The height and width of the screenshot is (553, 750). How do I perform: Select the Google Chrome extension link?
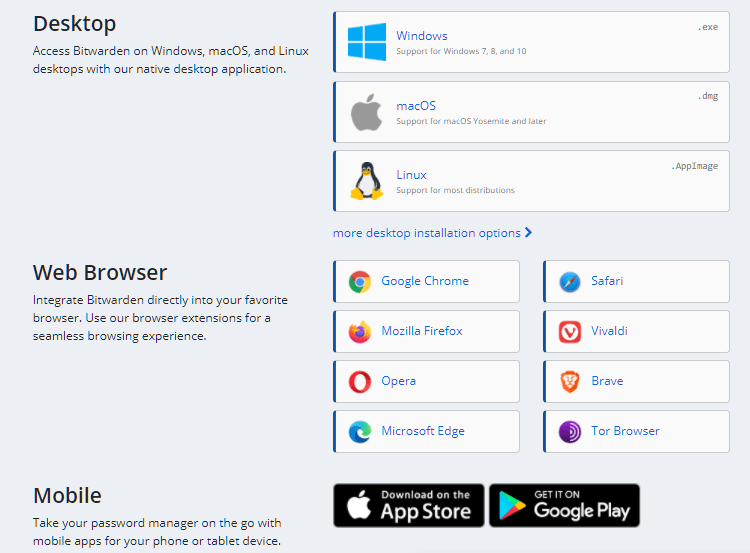pyautogui.click(x=426, y=281)
